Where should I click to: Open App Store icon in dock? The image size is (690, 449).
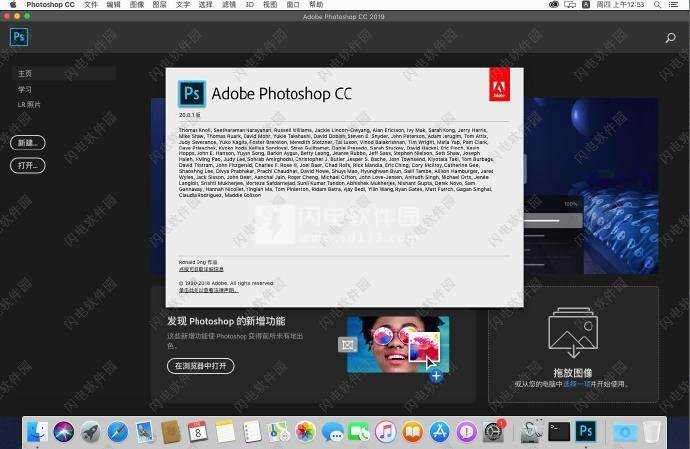pyautogui.click(x=440, y=432)
